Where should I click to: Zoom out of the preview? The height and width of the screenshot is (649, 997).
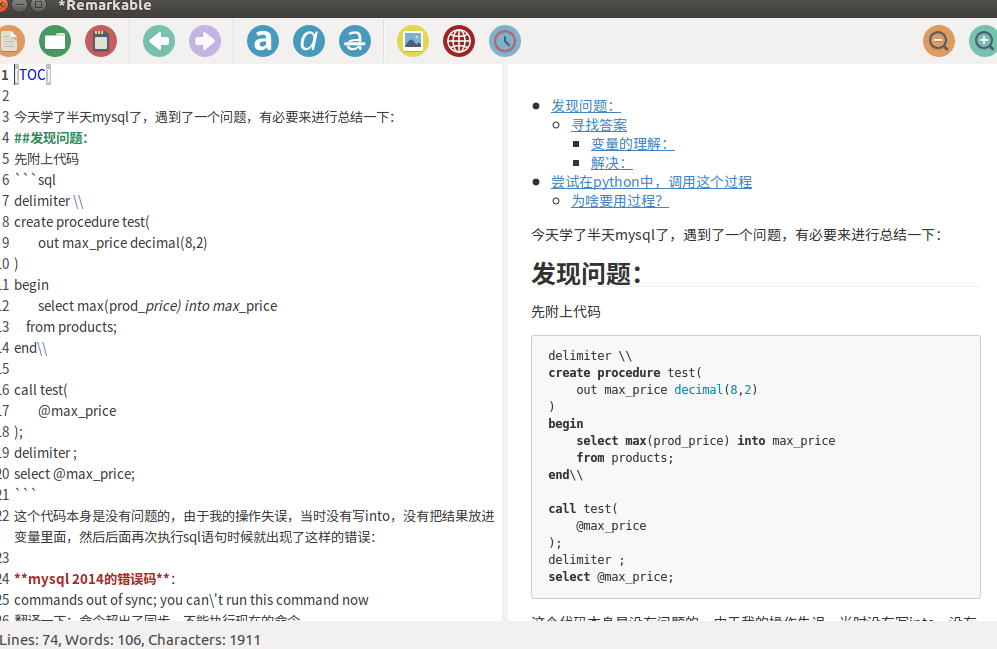[x=939, y=41]
